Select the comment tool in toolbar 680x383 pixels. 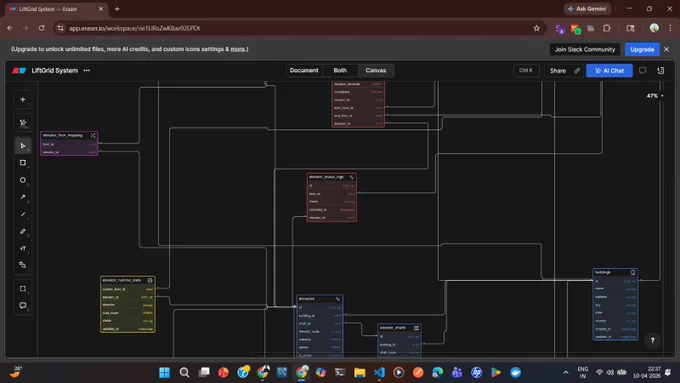pos(23,305)
